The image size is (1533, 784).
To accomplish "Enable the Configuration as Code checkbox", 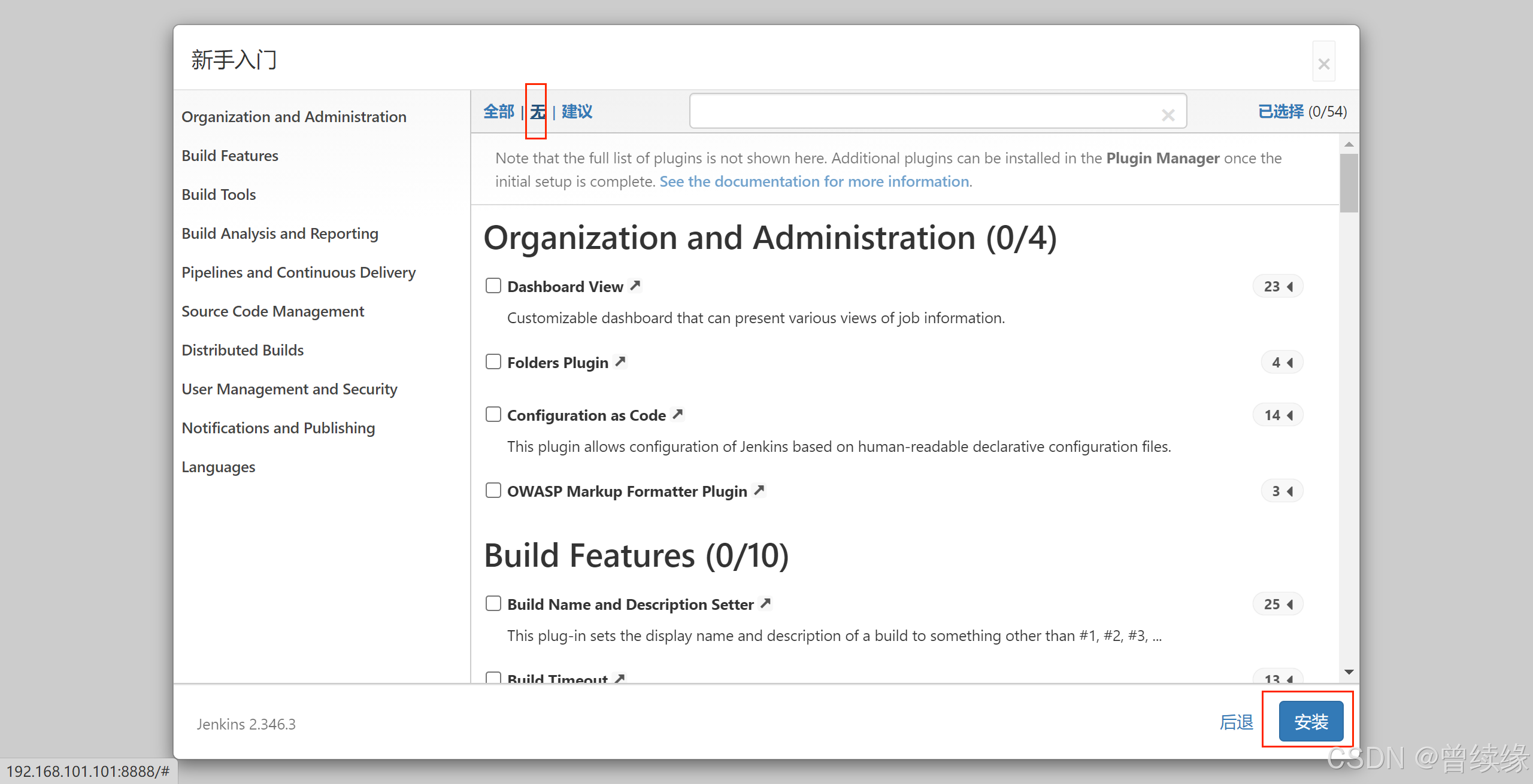I will [493, 414].
